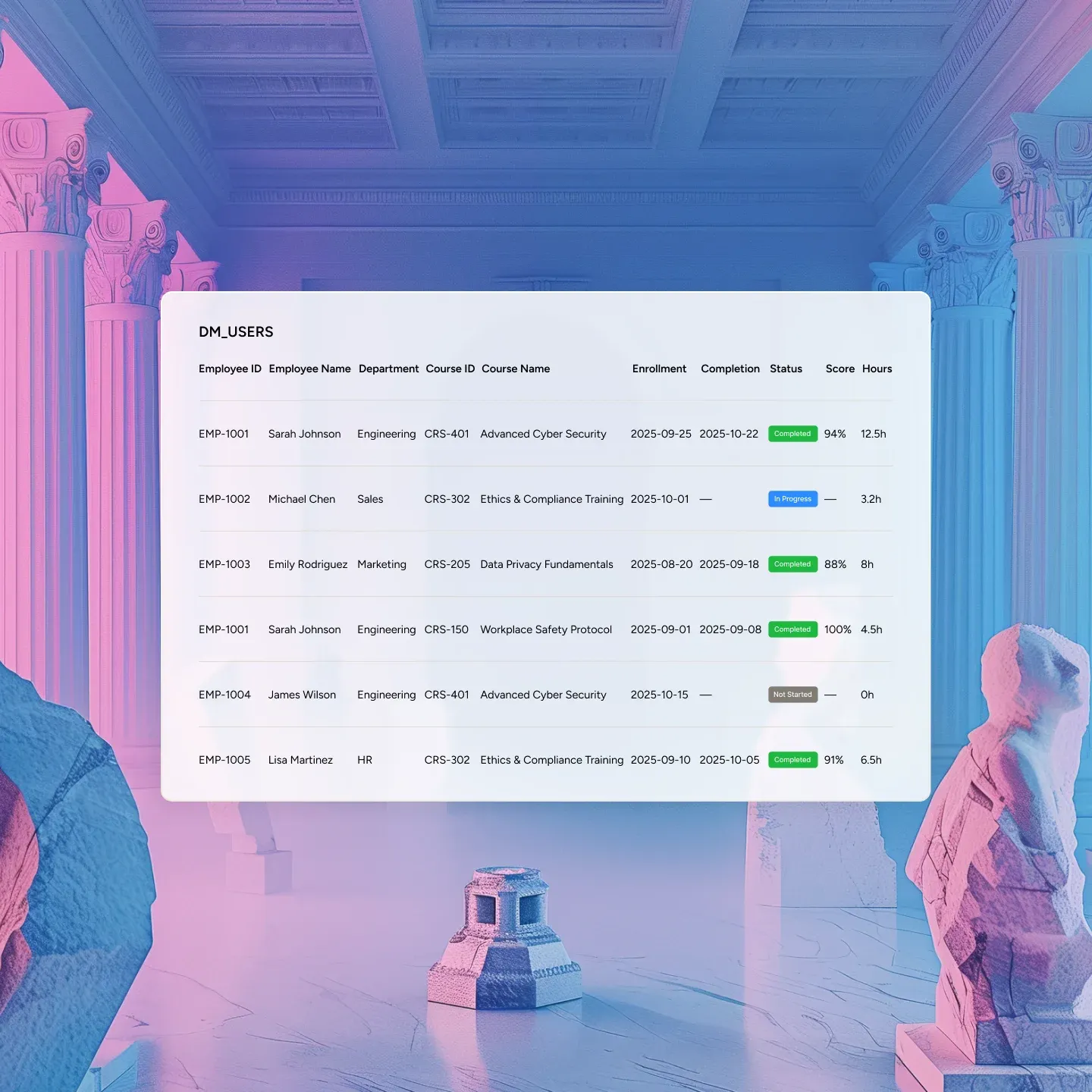Click the 2025-10-22 completion date
This screenshot has height=1092, width=1092.
(729, 434)
